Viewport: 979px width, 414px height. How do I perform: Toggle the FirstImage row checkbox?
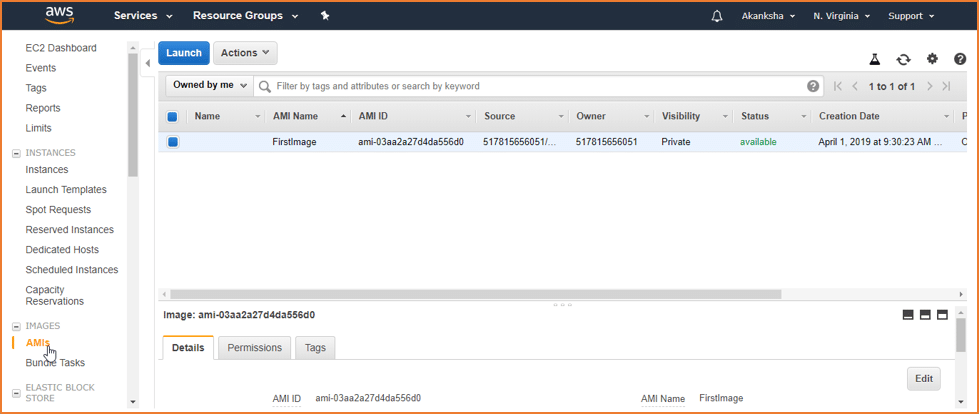pos(173,142)
